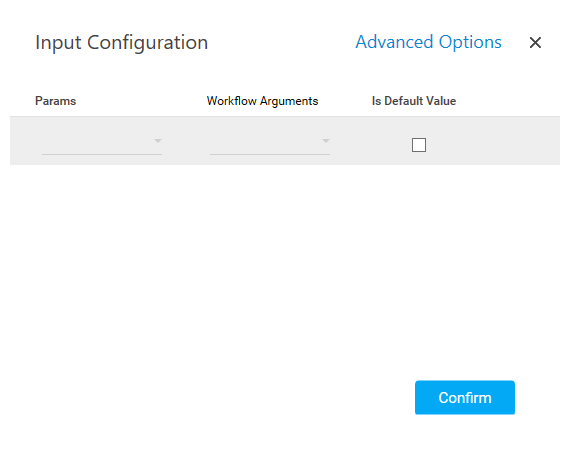Enable default value for the first parameter row
This screenshot has height=449, width=569.
click(x=419, y=145)
